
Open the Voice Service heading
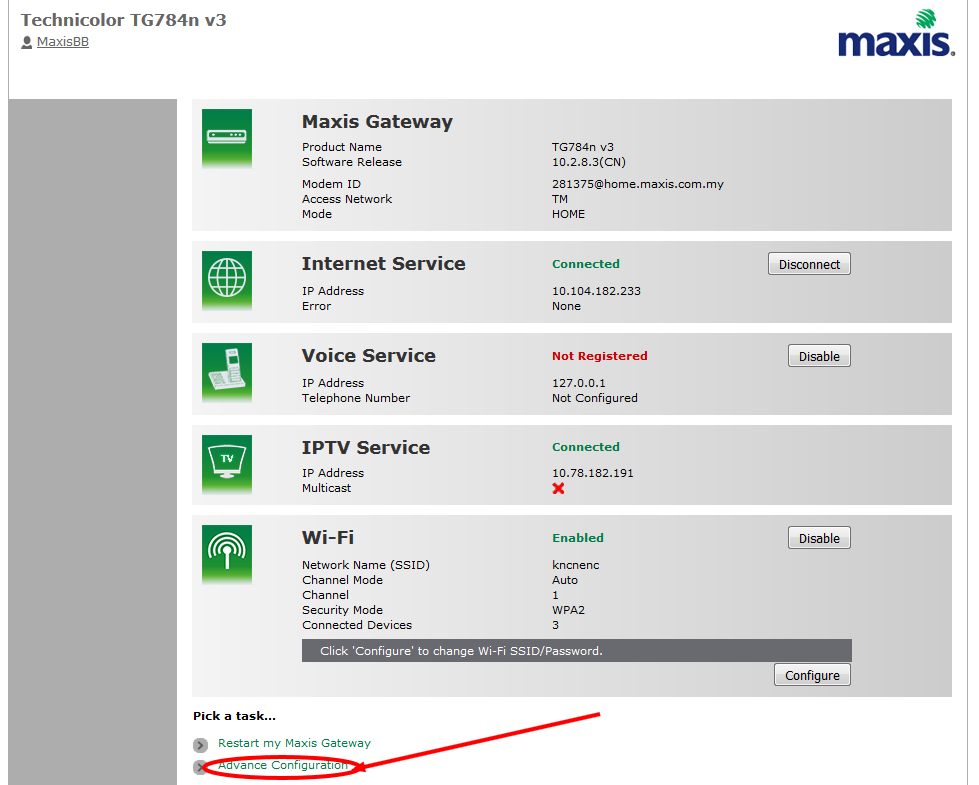click(x=368, y=355)
